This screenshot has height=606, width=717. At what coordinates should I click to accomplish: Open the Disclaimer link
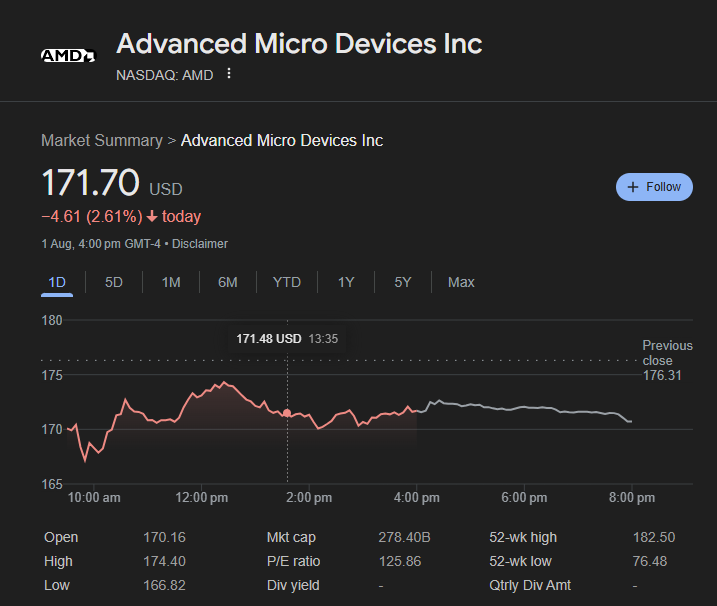point(200,244)
